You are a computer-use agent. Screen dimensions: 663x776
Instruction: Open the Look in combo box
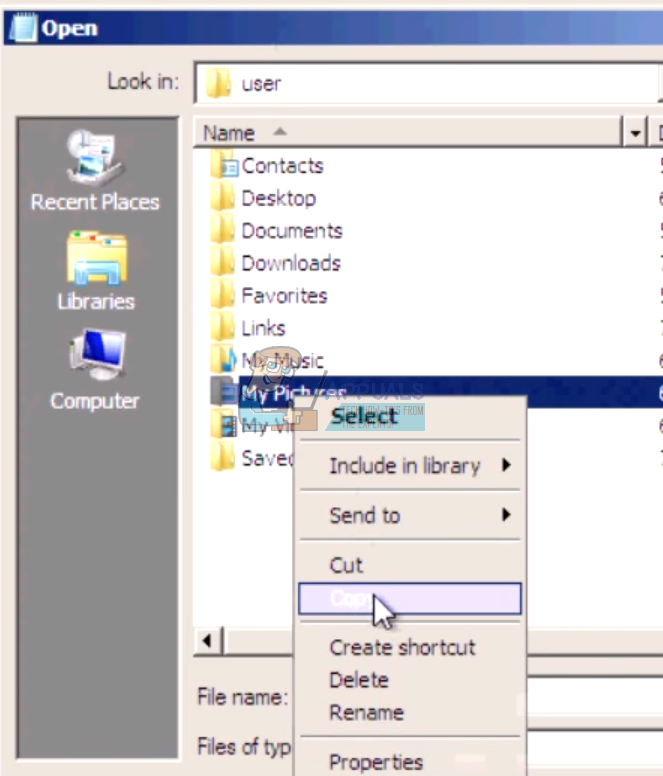click(428, 83)
